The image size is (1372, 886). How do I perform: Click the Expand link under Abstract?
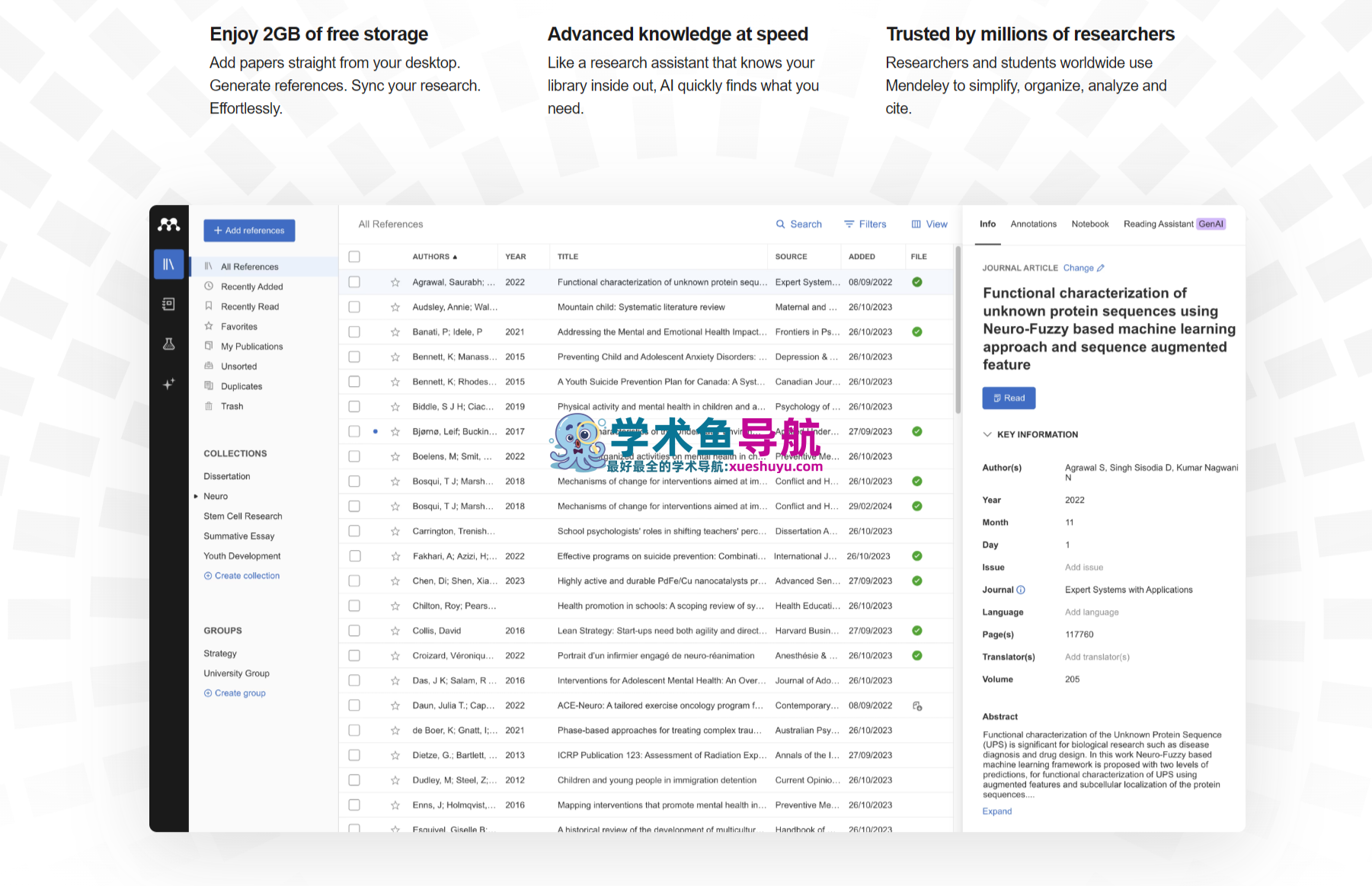(x=996, y=811)
